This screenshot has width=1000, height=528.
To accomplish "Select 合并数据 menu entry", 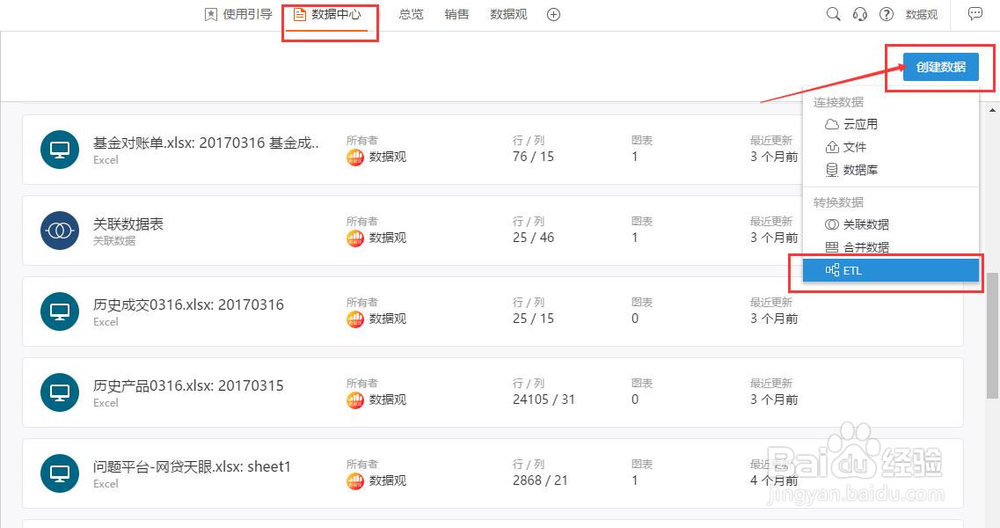I will click(865, 247).
